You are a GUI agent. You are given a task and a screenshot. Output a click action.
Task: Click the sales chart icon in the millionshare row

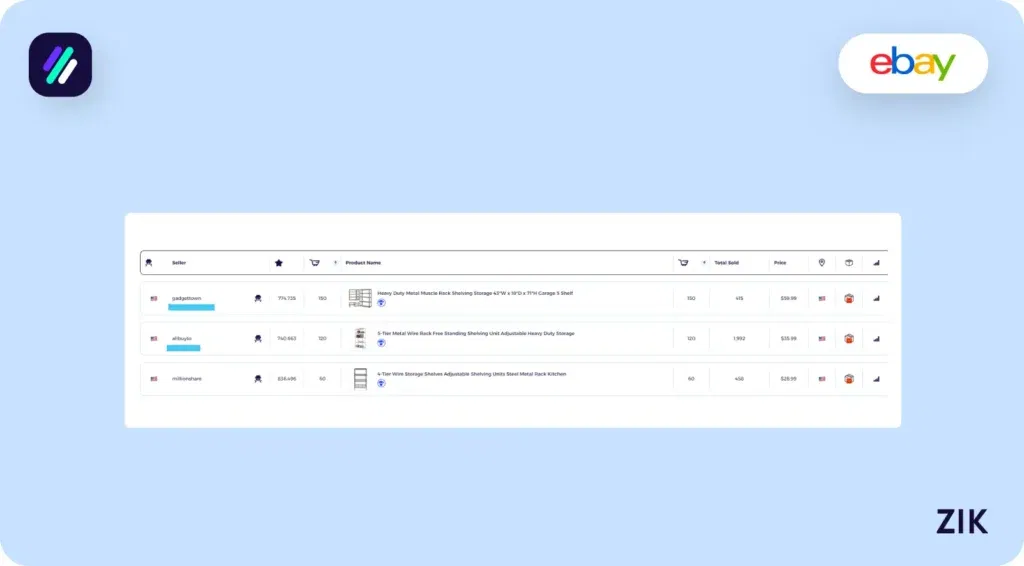click(x=877, y=379)
